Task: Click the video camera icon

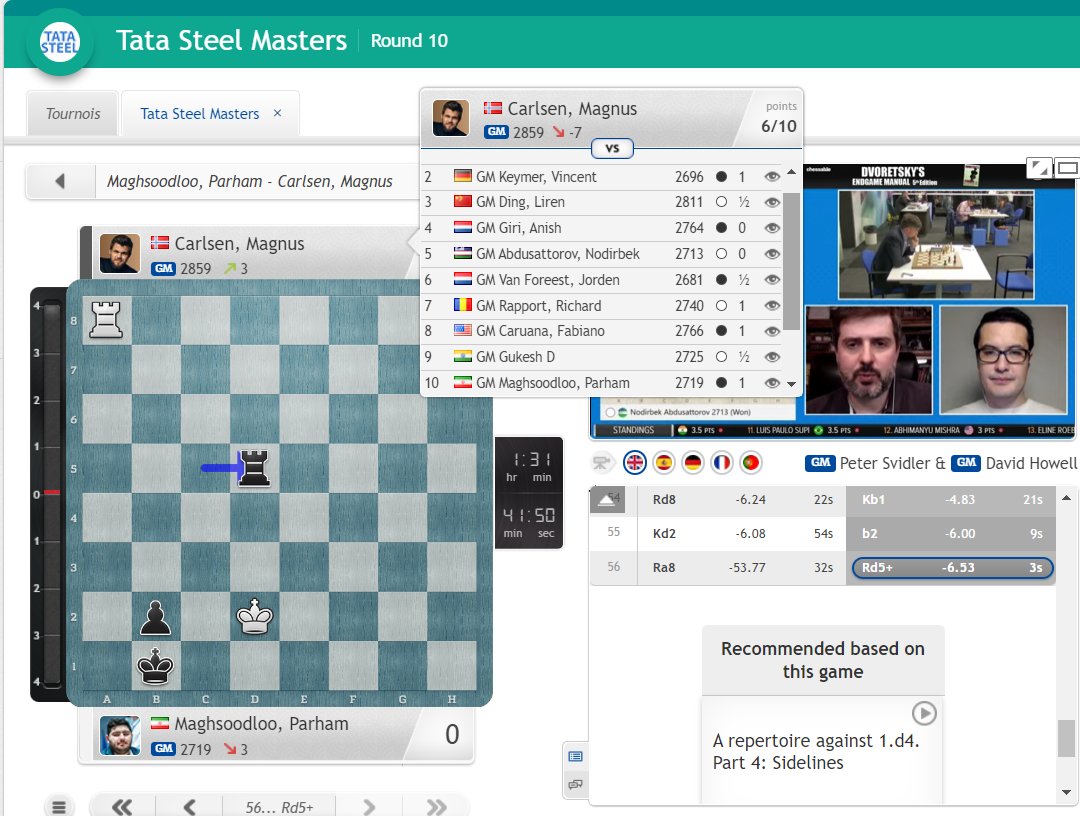Action: [601, 463]
